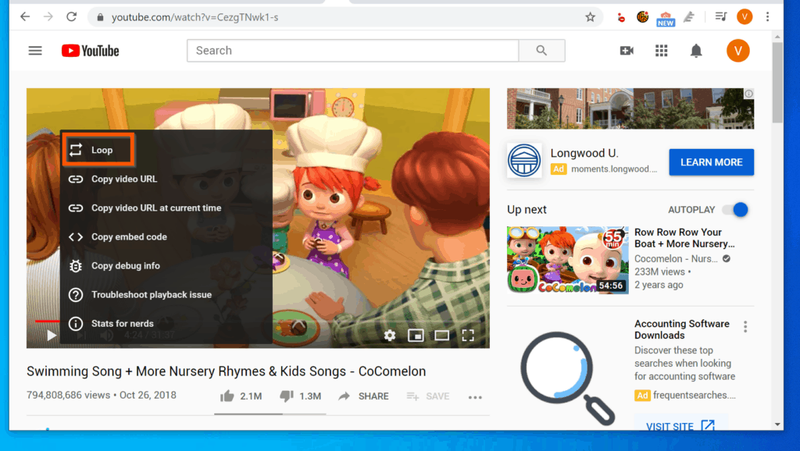Image resolution: width=800 pixels, height=451 pixels.
Task: Play the video
Action: point(51,335)
